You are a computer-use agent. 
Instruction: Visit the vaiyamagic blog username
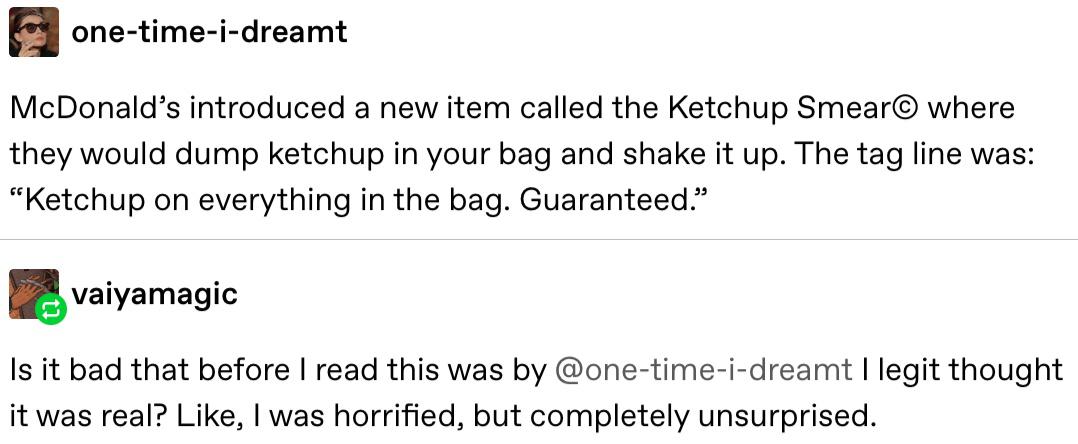(154, 293)
